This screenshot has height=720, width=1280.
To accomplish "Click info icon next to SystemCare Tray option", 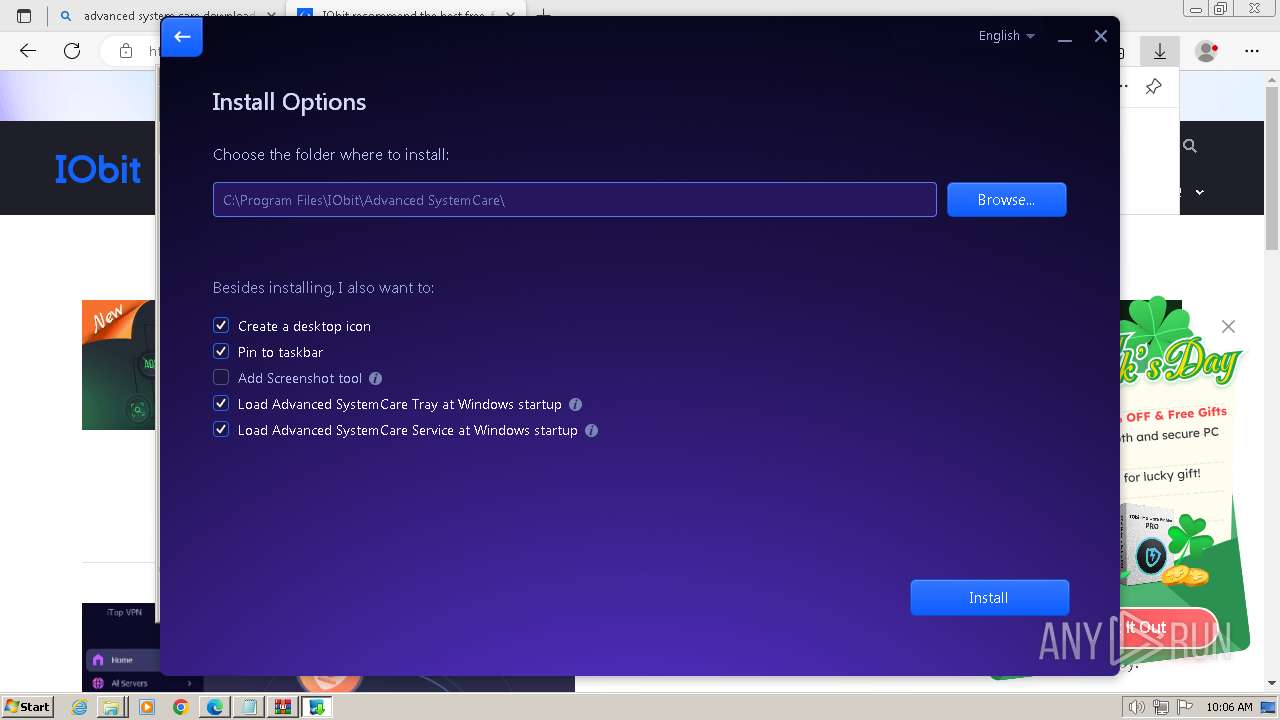I will (575, 405).
